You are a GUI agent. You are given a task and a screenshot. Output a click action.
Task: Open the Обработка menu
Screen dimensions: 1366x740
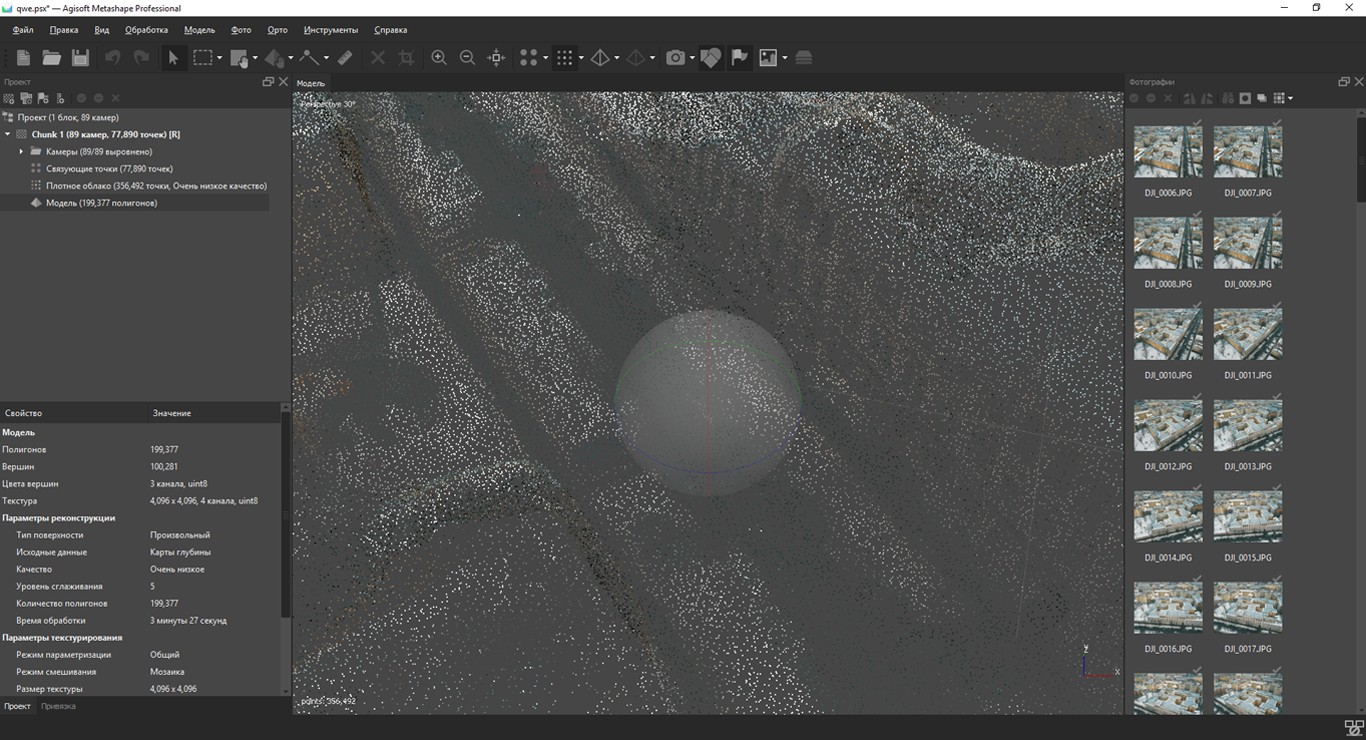(x=145, y=29)
